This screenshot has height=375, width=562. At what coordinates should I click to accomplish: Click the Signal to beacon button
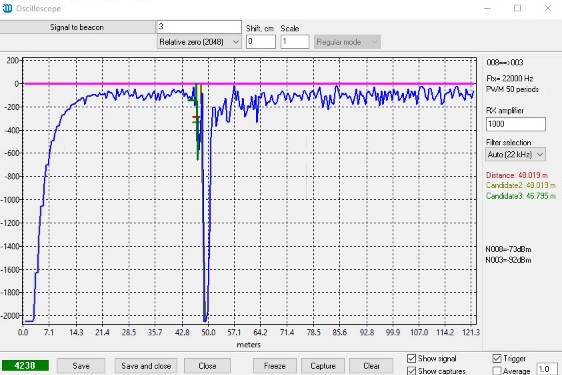(x=77, y=27)
